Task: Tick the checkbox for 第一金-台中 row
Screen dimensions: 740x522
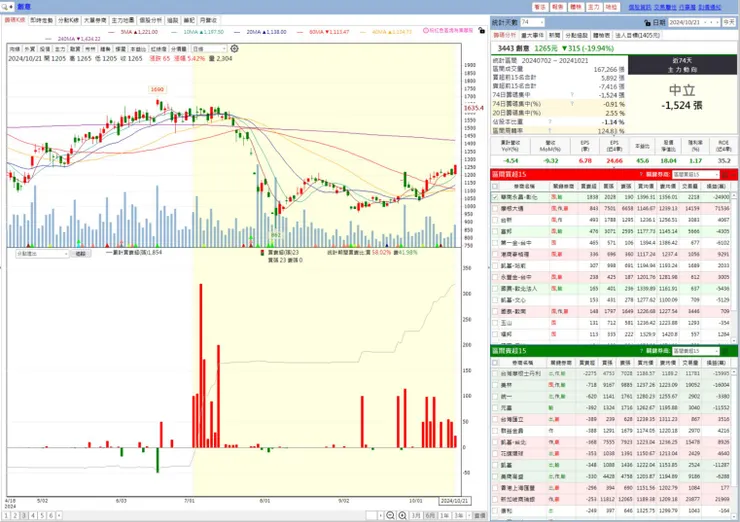Action: [495, 243]
